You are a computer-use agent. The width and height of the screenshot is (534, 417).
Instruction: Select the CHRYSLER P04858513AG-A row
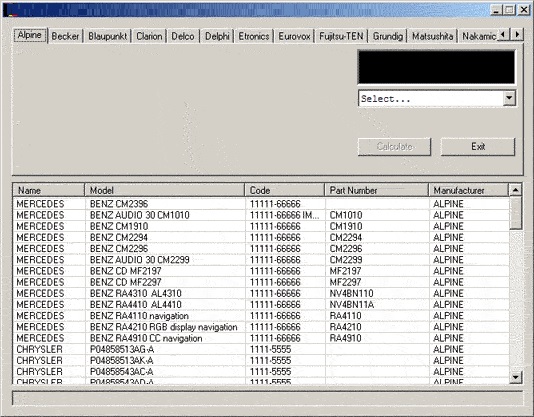(261, 349)
